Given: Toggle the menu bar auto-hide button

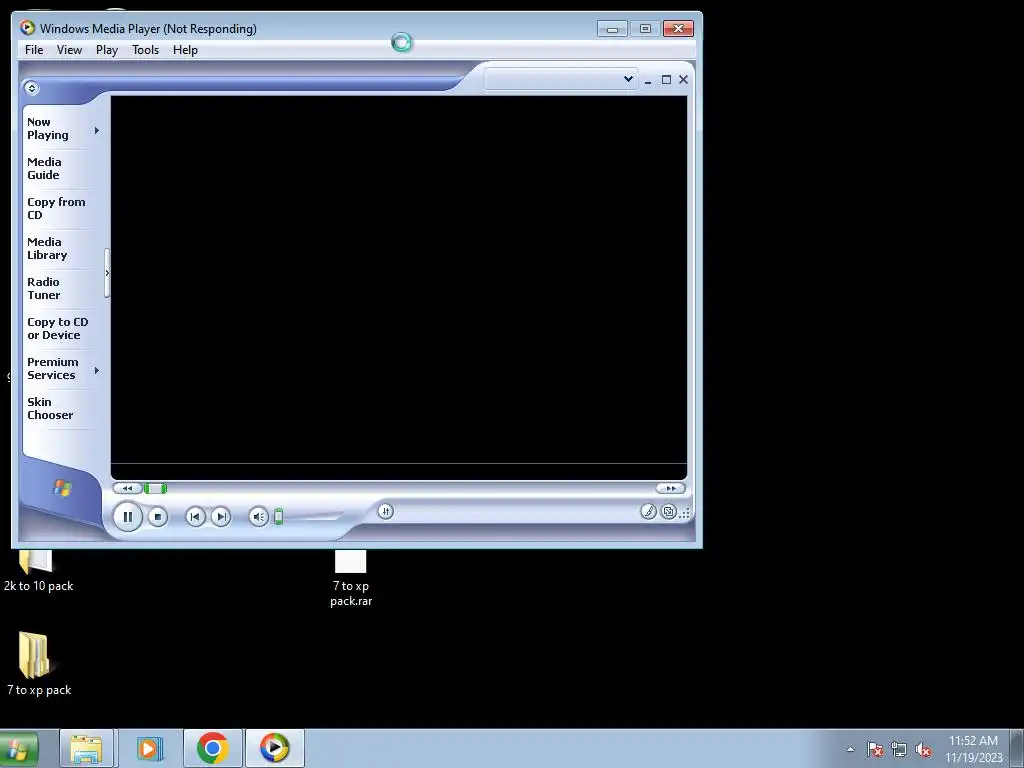Looking at the screenshot, I should [x=31, y=88].
